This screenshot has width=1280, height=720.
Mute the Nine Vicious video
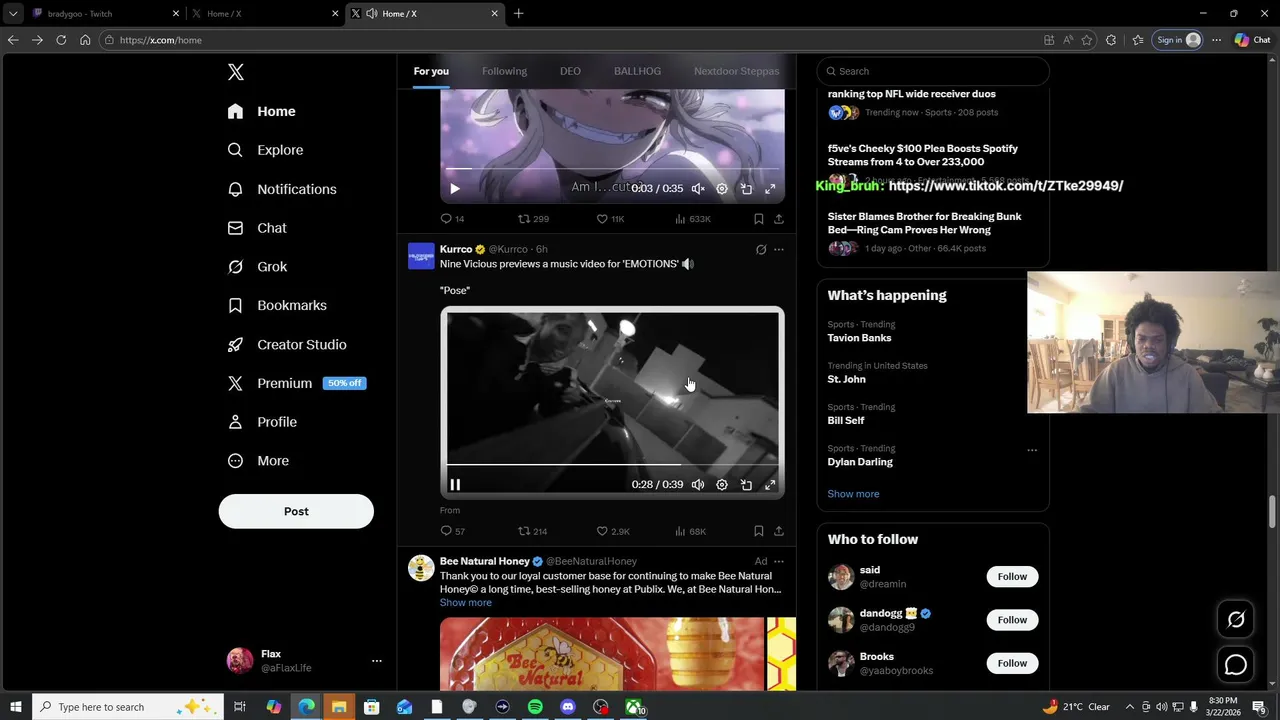click(698, 485)
